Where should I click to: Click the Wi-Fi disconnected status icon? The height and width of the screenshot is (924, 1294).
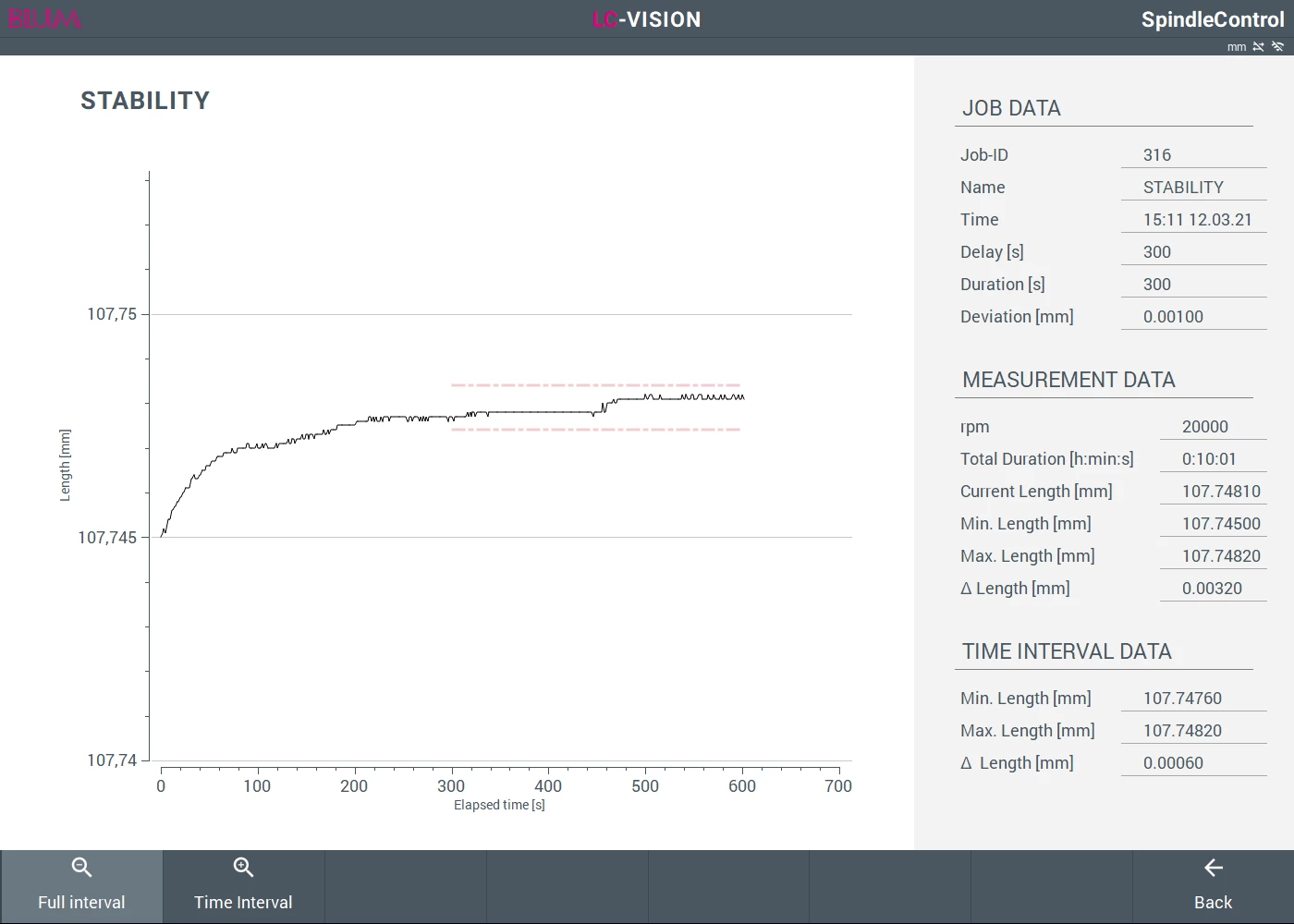click(x=1277, y=46)
